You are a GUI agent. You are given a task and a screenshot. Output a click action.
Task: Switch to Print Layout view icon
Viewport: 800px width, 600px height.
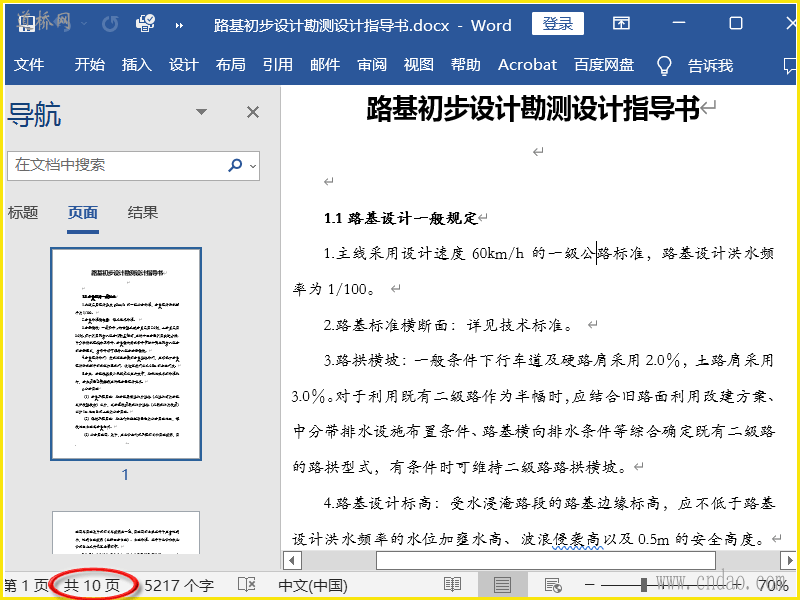tap(502, 585)
